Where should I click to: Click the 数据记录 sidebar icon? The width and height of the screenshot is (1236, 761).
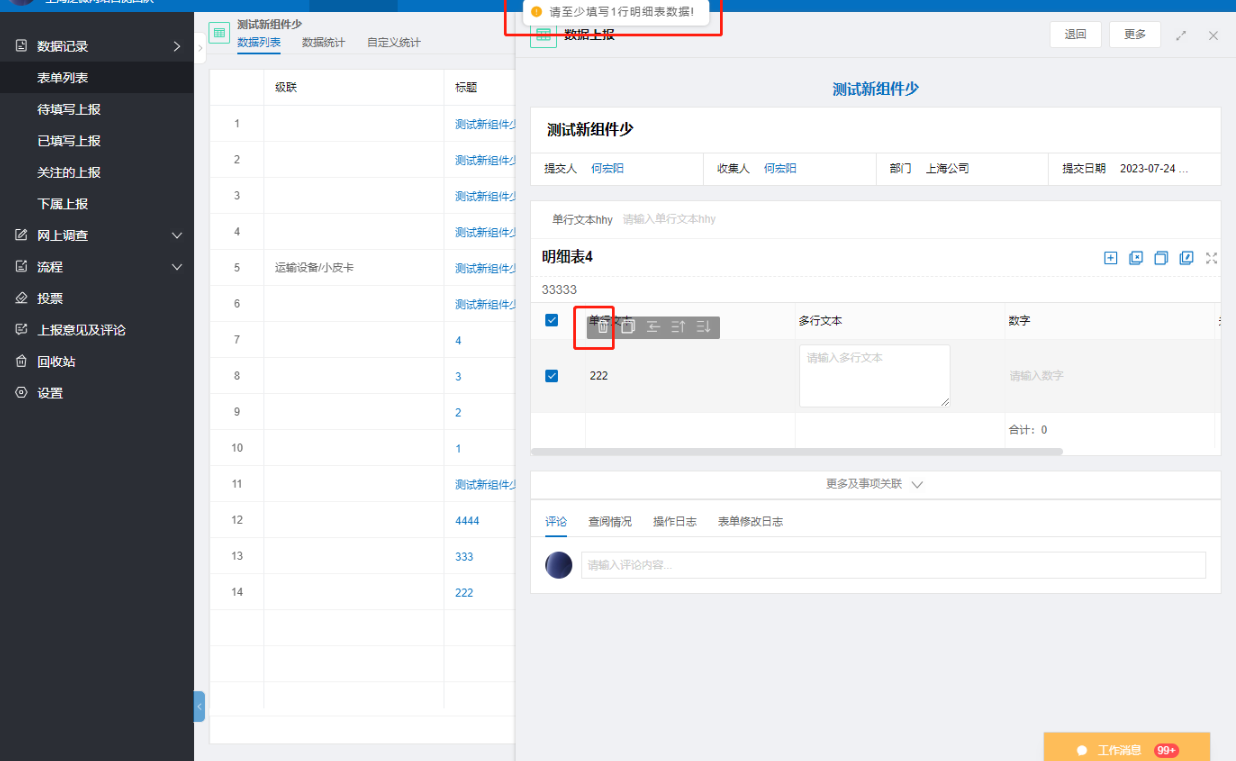[21, 46]
